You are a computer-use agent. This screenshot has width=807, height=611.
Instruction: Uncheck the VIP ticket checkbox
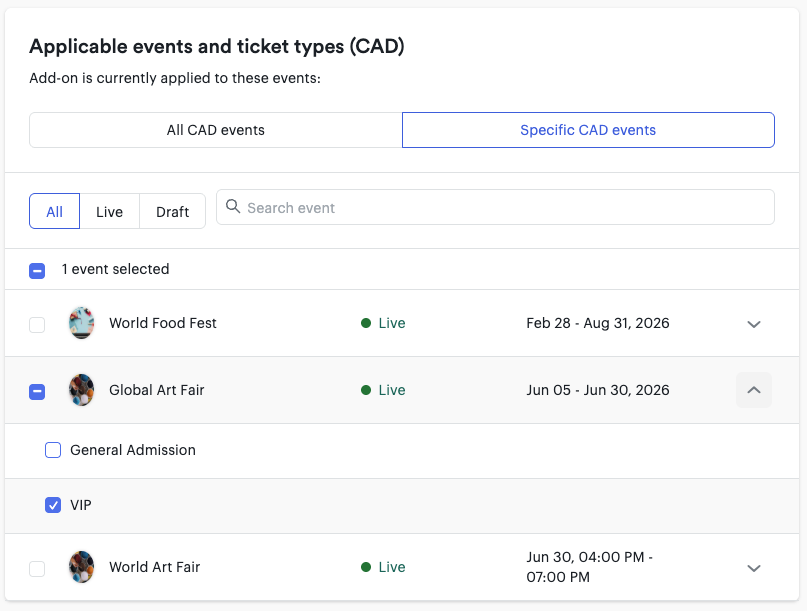53,505
